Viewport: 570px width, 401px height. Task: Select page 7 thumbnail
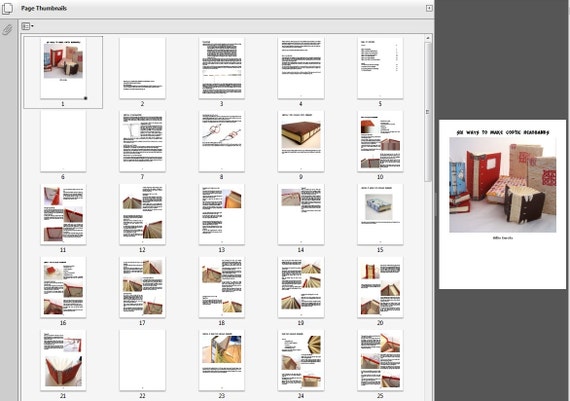[x=142, y=141]
